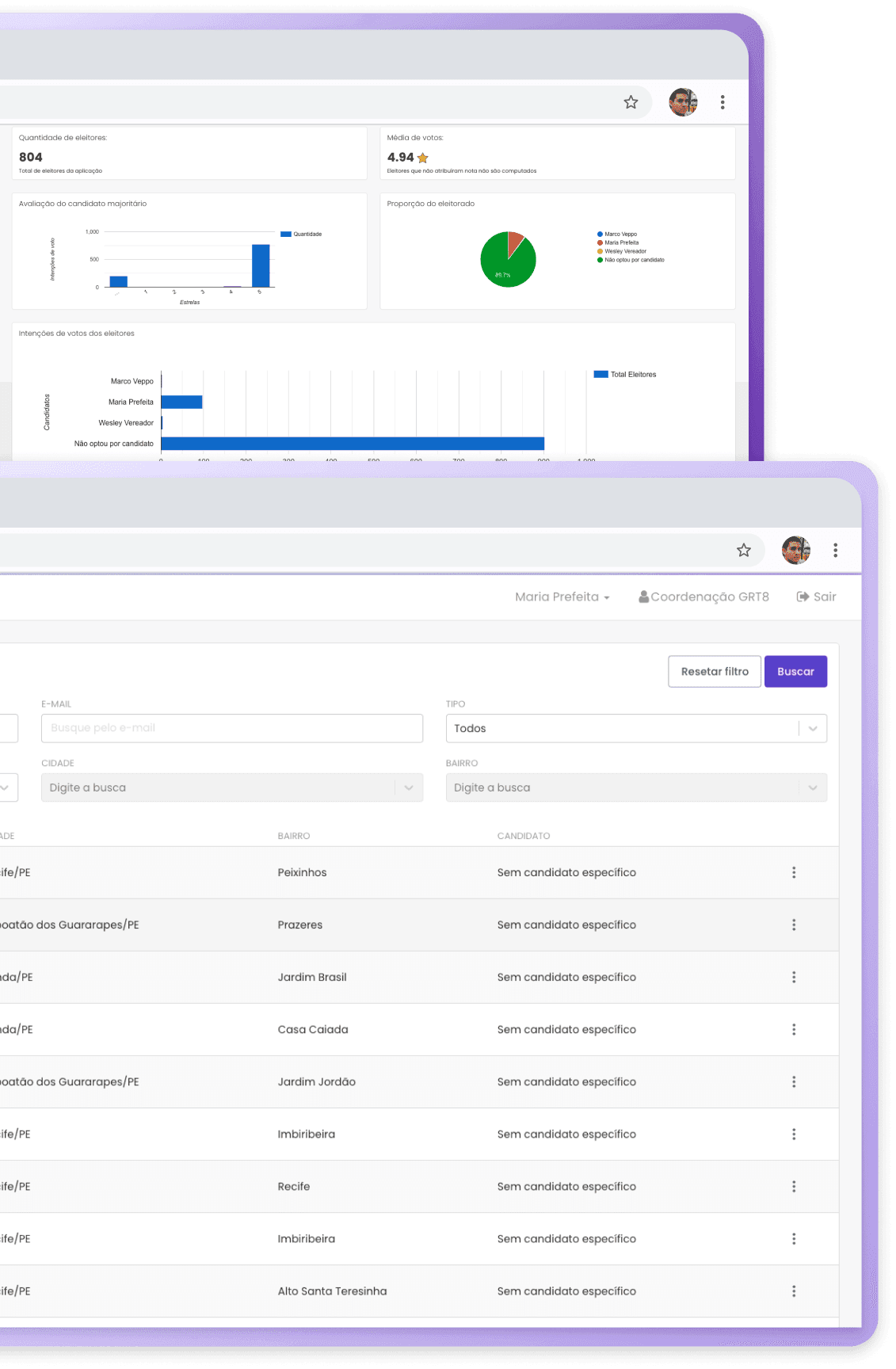
Task: Open the Maria Prefeita dropdown menu
Action: point(562,597)
